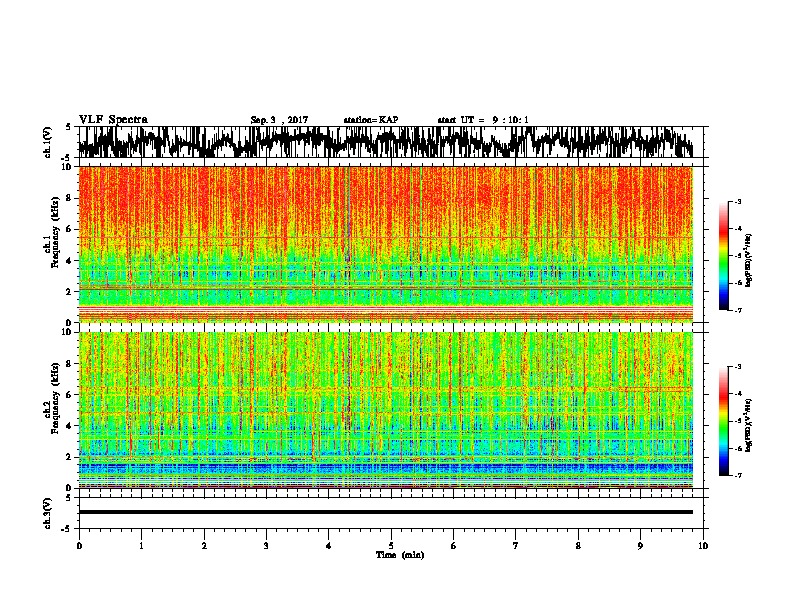Image resolution: width=792 pixels, height=612 pixels.
Task: Click the ch.3 flat black trace
Action: [x=386, y=512]
